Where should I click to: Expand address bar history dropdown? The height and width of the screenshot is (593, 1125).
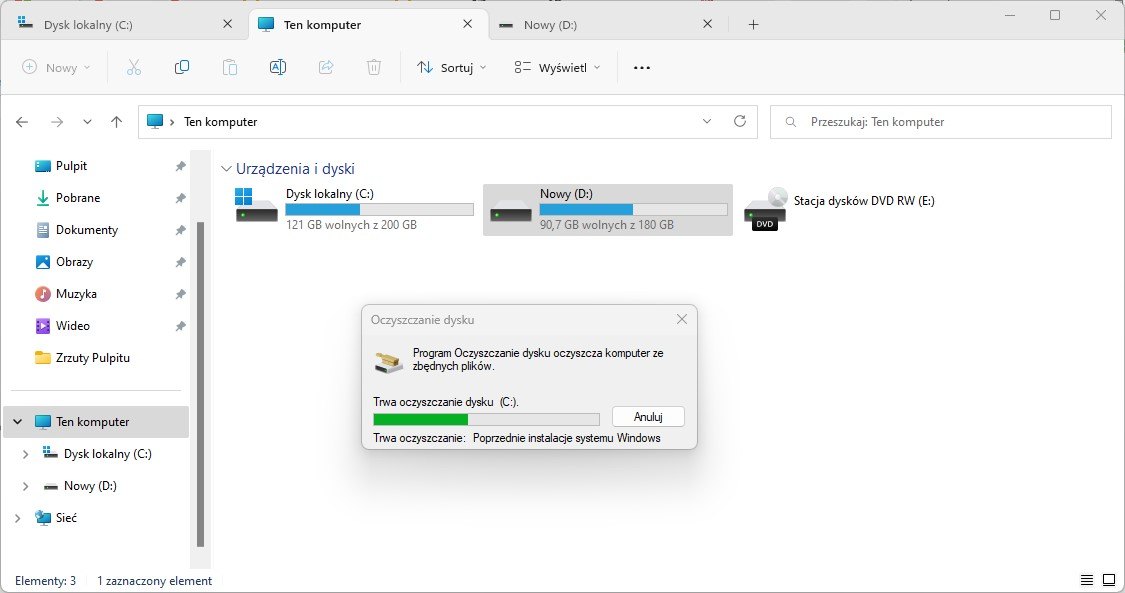pyautogui.click(x=707, y=121)
